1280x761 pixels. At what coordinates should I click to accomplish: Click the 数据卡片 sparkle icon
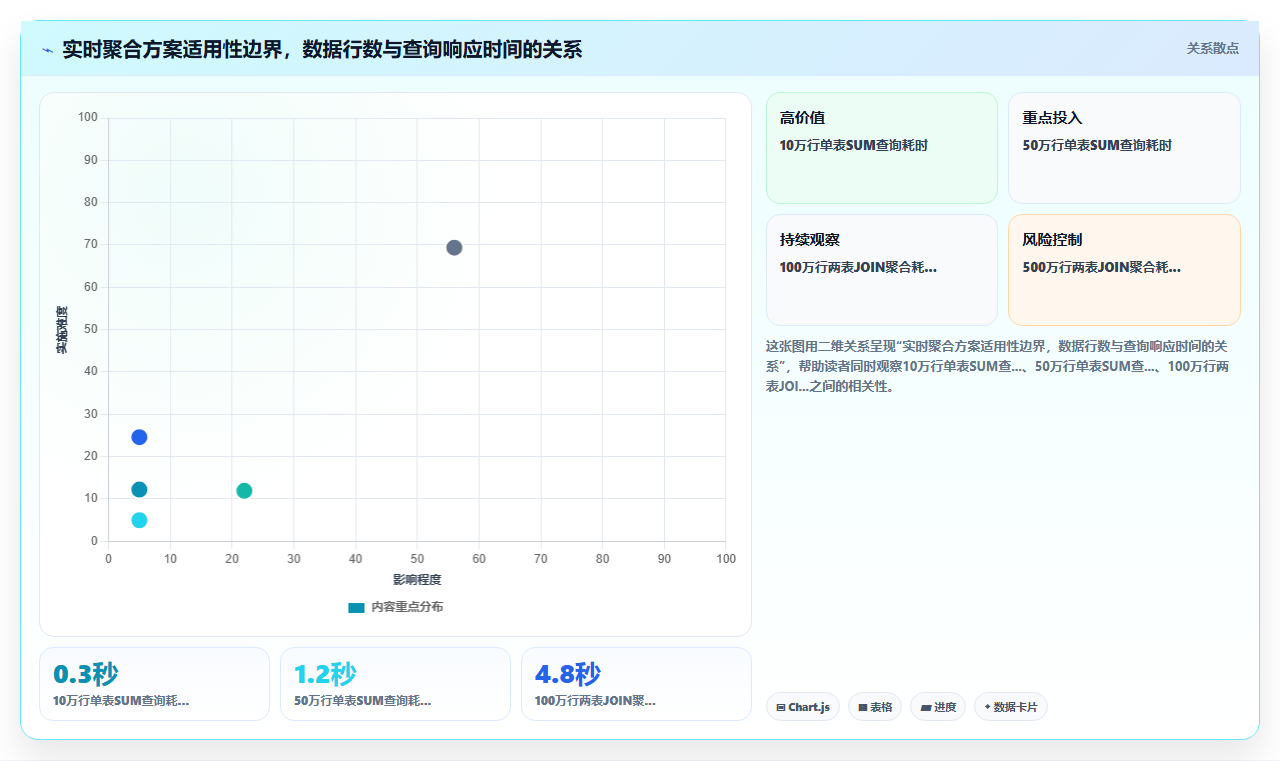coord(988,707)
